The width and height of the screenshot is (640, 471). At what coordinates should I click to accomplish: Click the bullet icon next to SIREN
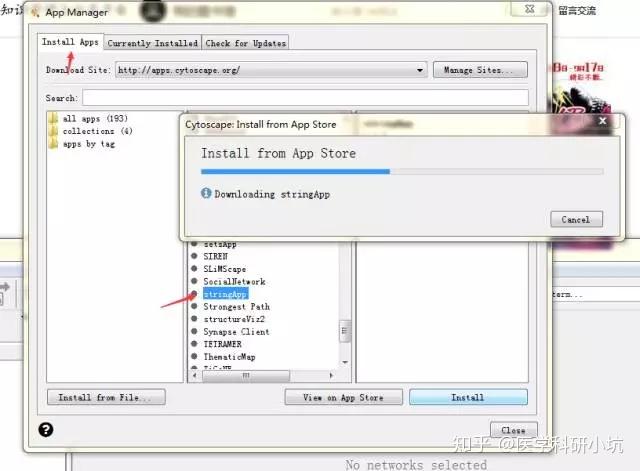pyautogui.click(x=194, y=256)
